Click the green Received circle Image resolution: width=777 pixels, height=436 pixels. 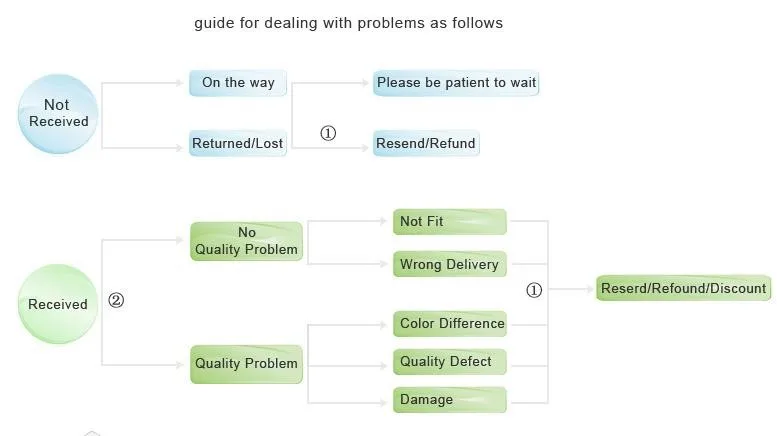pyautogui.click(x=58, y=304)
